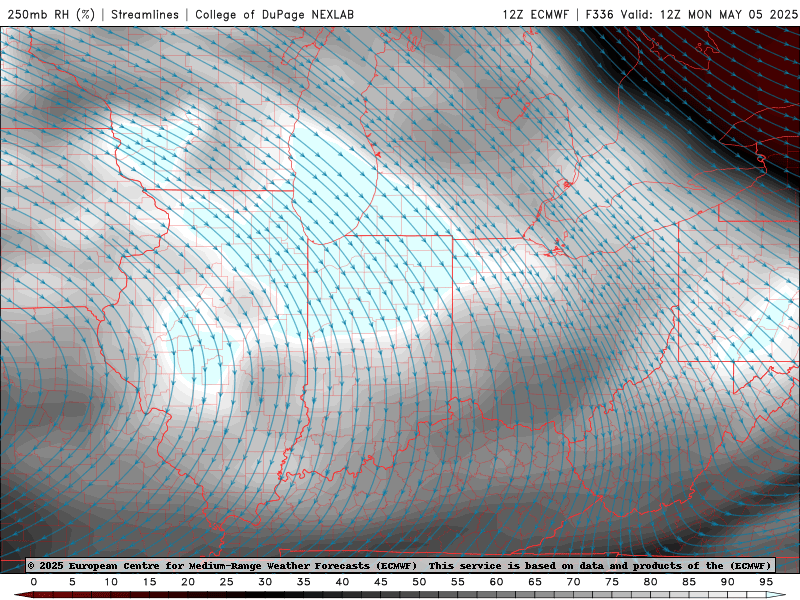The width and height of the screenshot is (800, 600).
Task: Click the color scale label "40"
Action: click(342, 582)
